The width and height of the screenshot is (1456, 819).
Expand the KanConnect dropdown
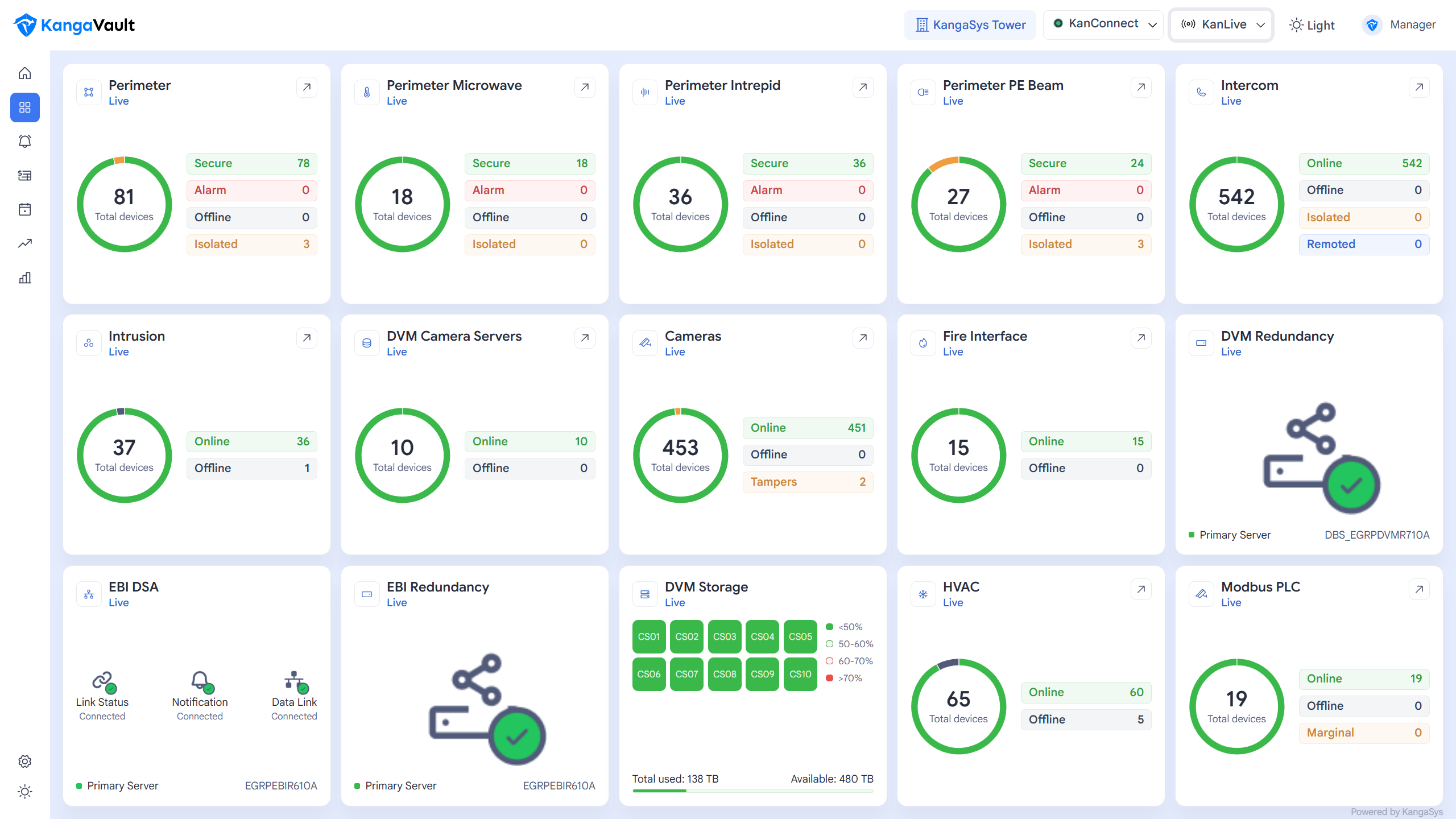pyautogui.click(x=1103, y=24)
